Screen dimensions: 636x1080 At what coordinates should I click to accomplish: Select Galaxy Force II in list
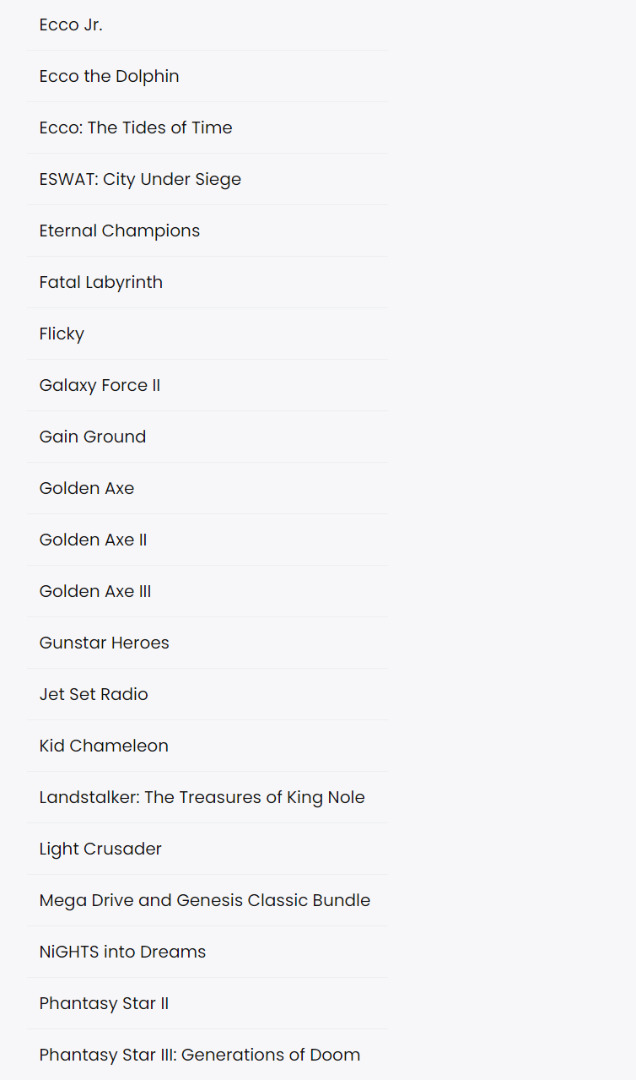click(100, 385)
